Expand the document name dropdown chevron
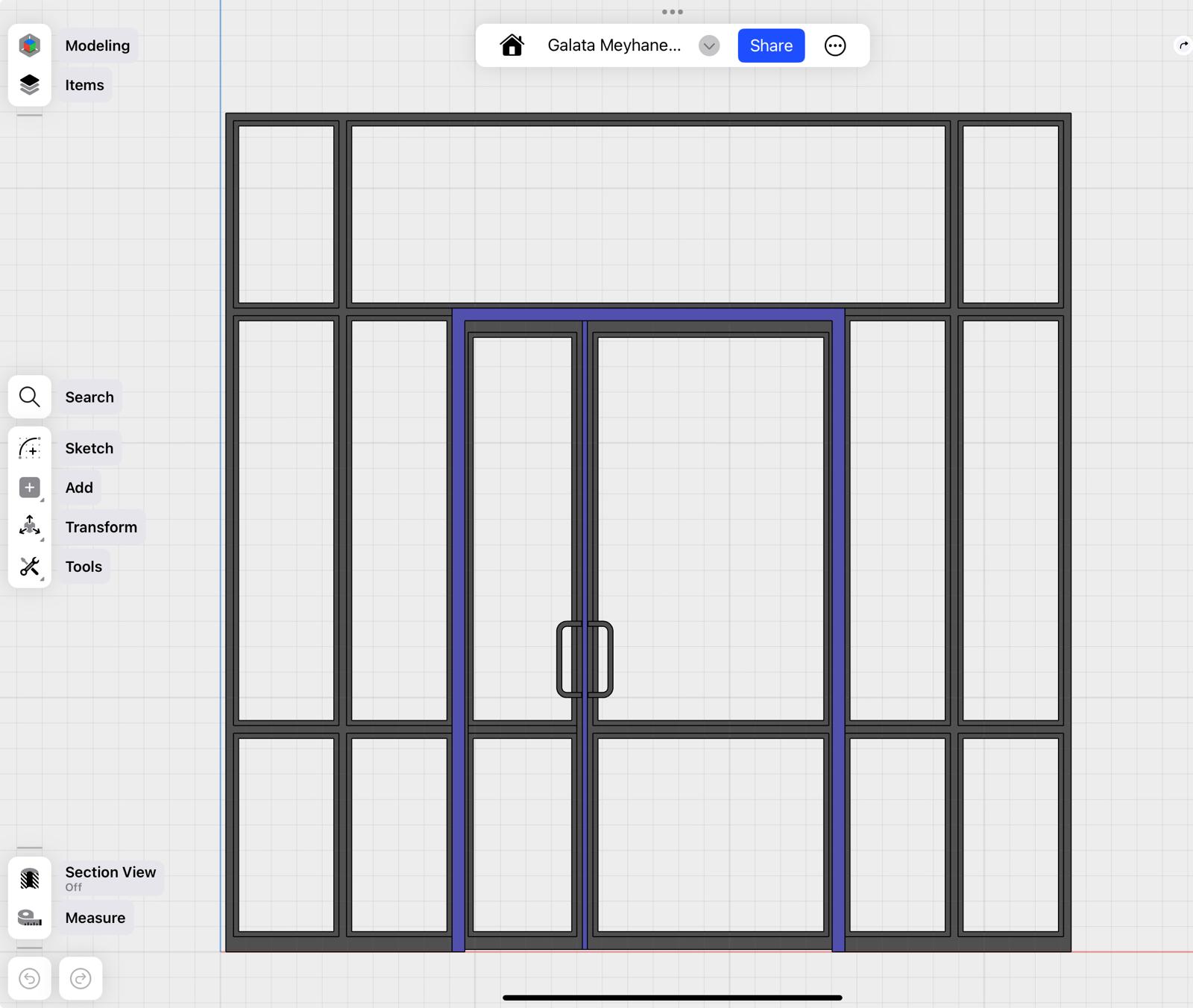 [709, 45]
